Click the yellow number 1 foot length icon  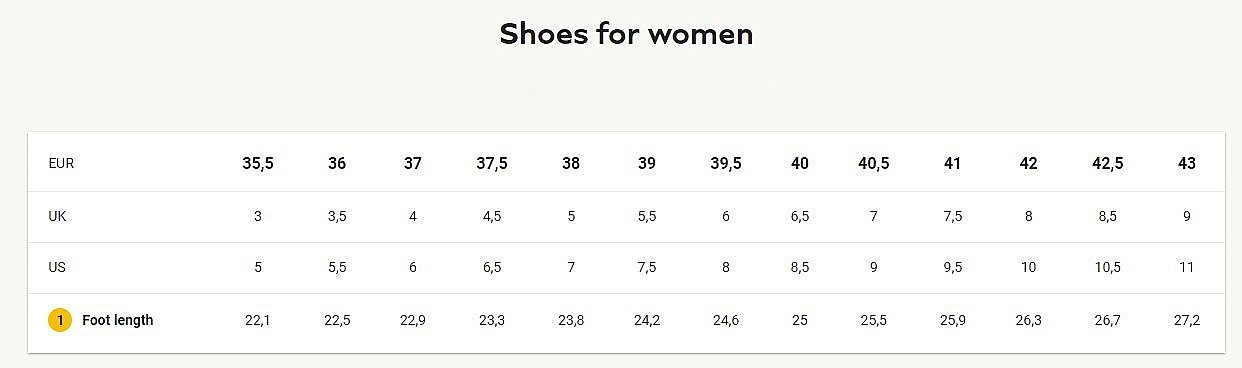pyautogui.click(x=59, y=320)
